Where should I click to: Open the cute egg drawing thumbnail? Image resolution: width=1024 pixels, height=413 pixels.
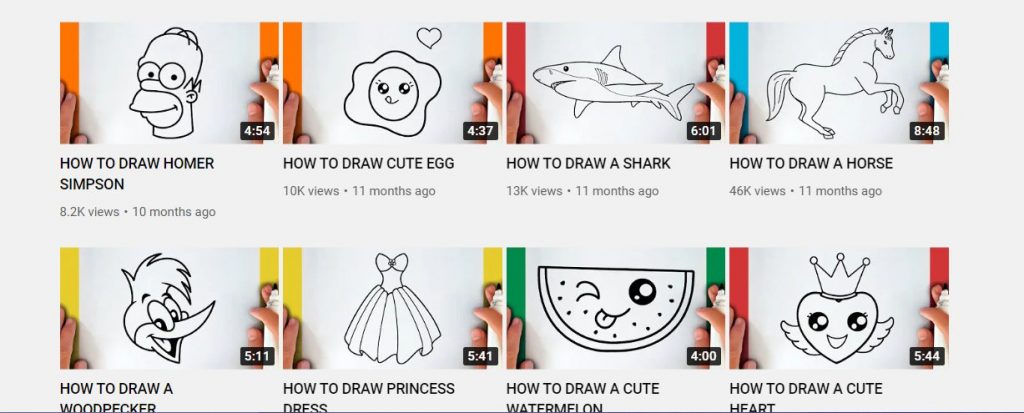click(x=392, y=83)
